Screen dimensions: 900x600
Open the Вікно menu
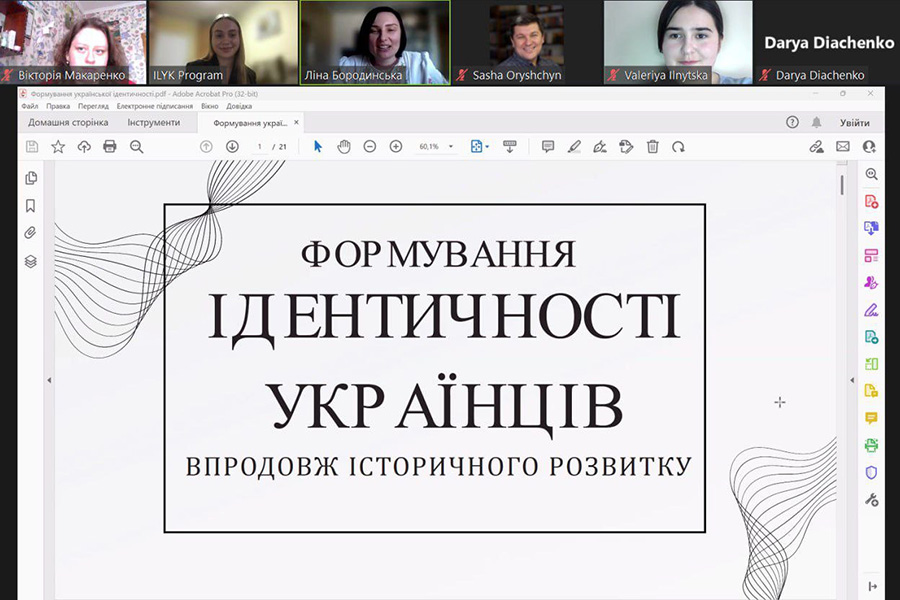pyautogui.click(x=210, y=106)
